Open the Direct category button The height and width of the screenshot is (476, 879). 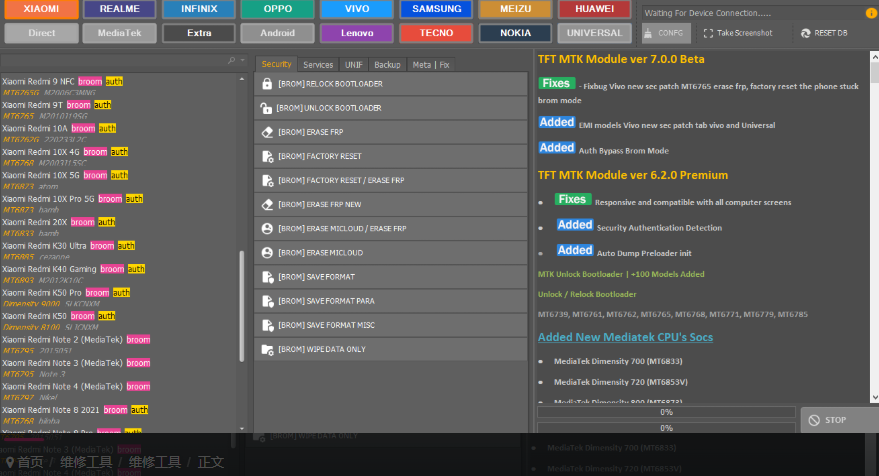41,33
